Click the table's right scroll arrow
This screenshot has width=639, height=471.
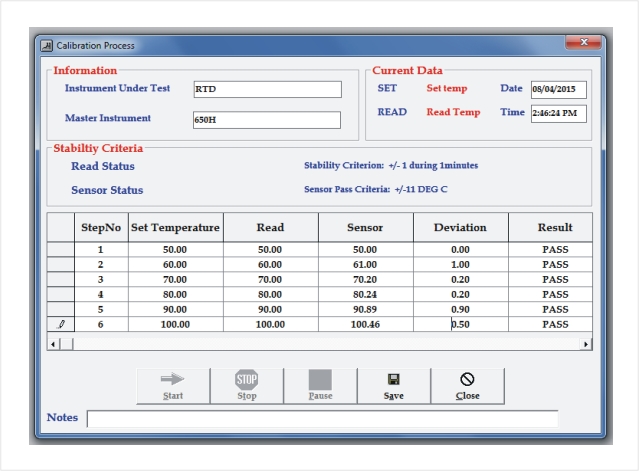point(586,344)
